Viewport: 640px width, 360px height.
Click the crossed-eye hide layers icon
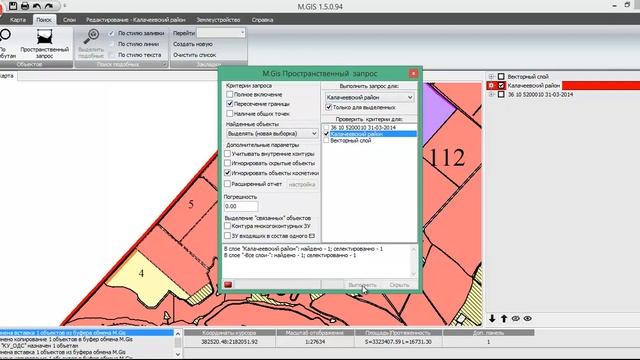tap(516, 318)
